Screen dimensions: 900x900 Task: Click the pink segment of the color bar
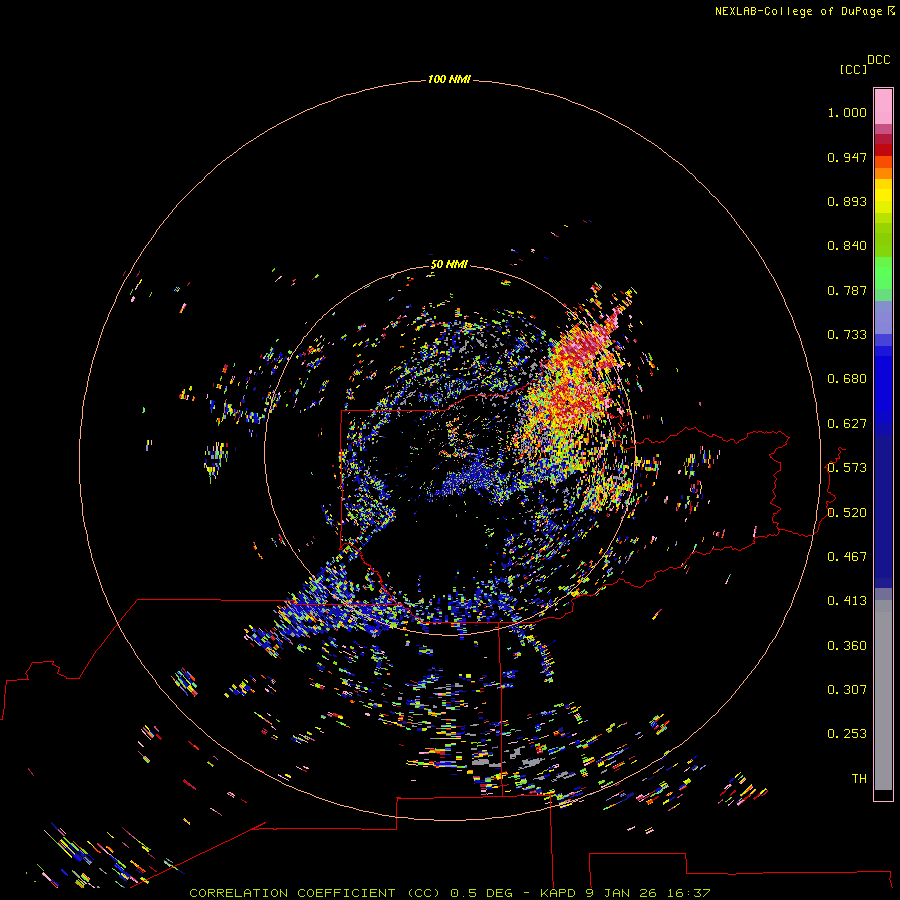(x=883, y=107)
